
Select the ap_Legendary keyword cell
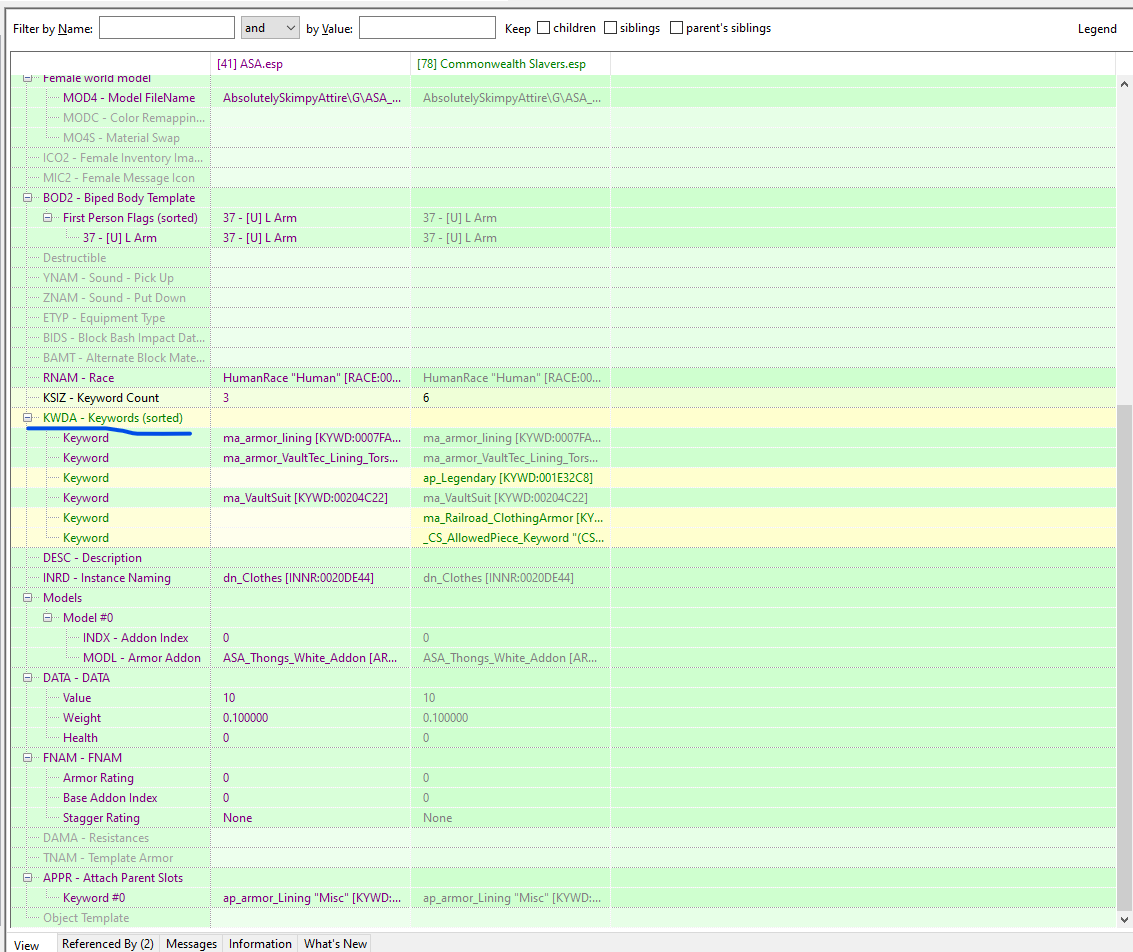pyautogui.click(x=508, y=477)
